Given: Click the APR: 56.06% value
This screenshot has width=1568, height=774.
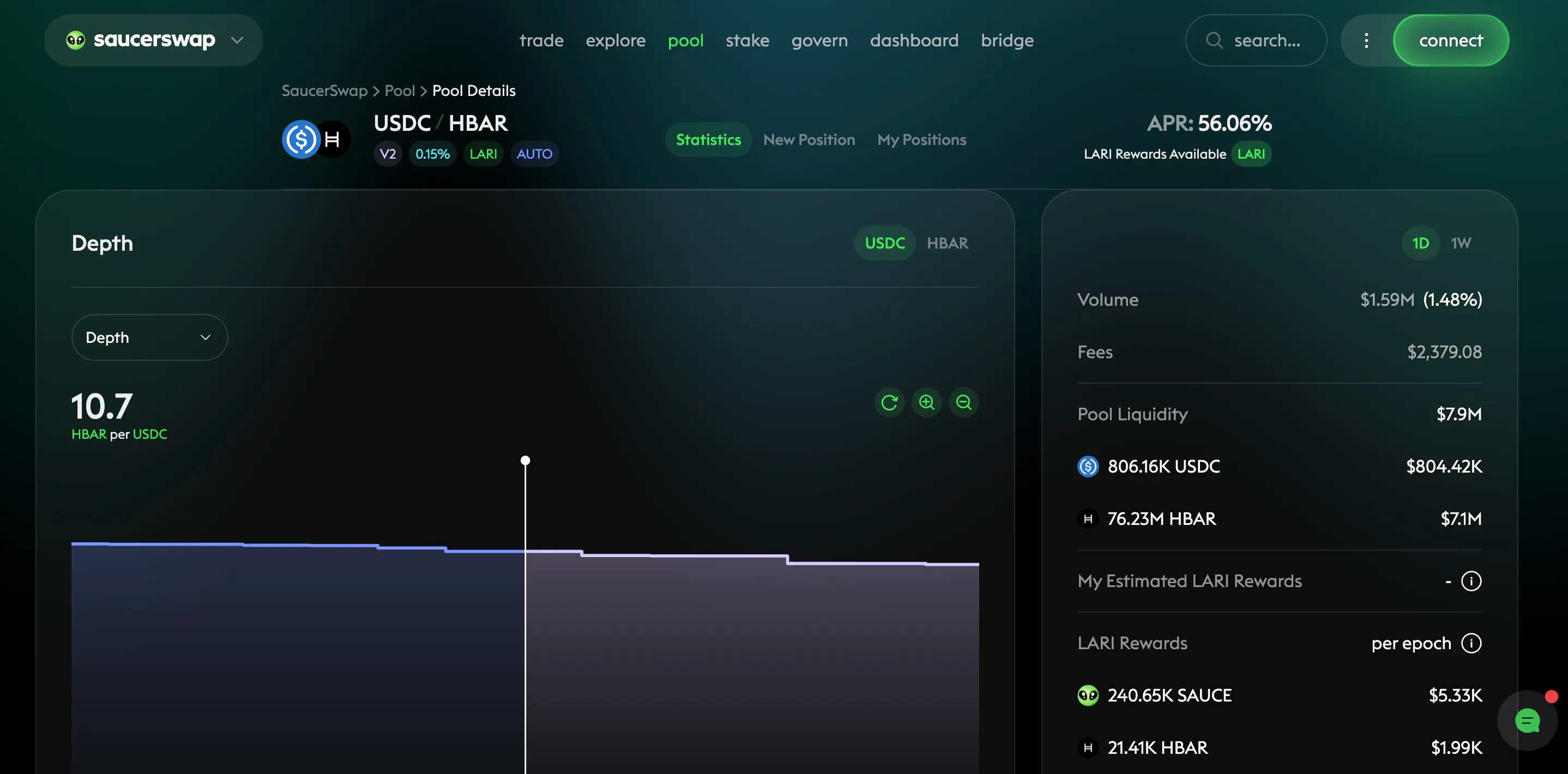Looking at the screenshot, I should click(x=1209, y=124).
